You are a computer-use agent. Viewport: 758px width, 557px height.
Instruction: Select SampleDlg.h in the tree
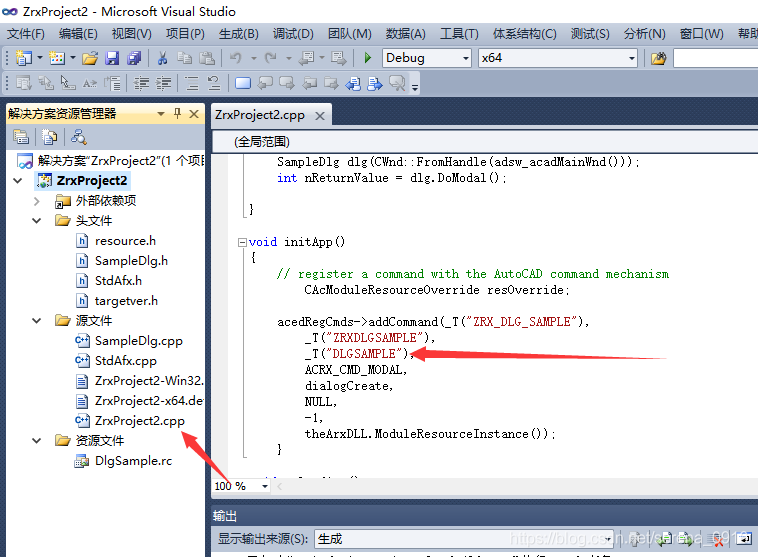[131, 261]
